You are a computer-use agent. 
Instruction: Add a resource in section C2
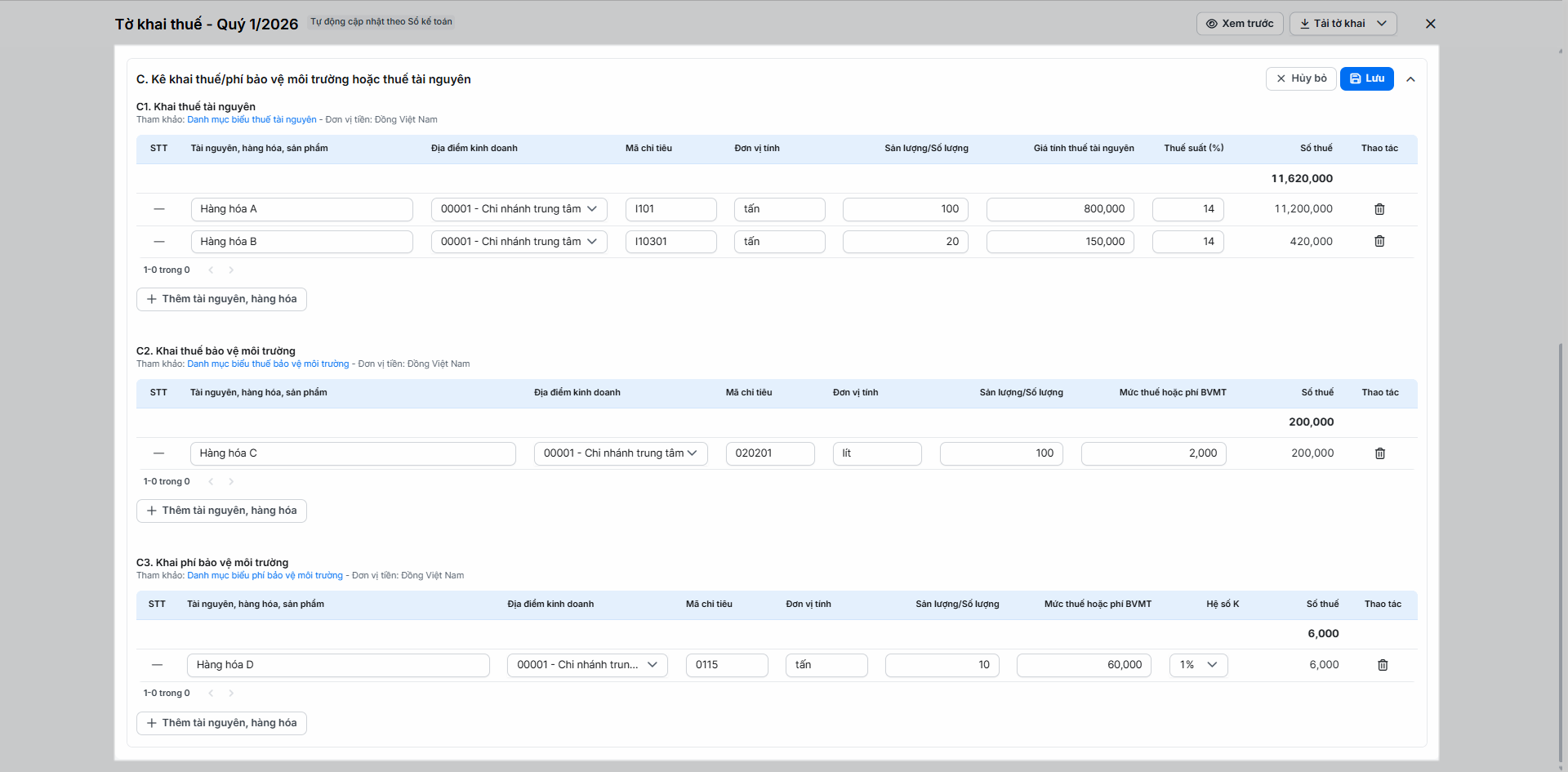[x=221, y=511]
